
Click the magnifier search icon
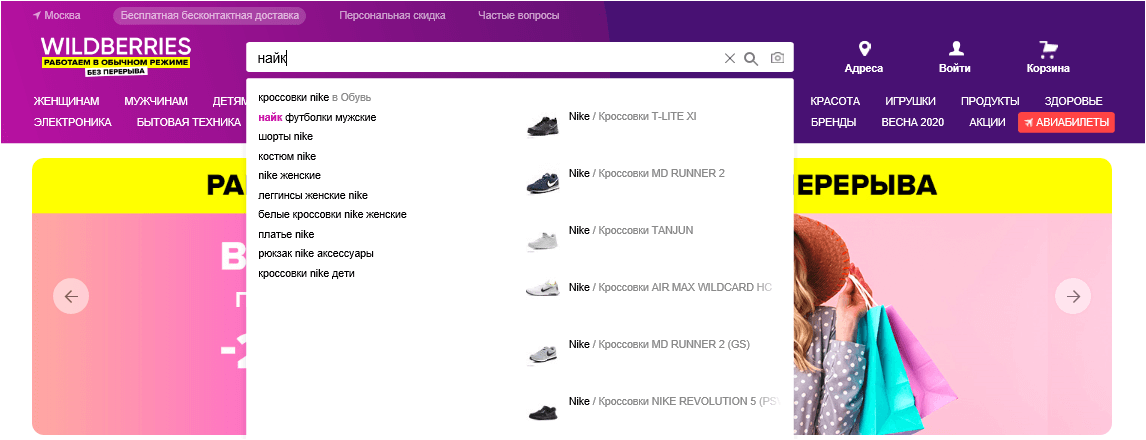click(x=751, y=58)
